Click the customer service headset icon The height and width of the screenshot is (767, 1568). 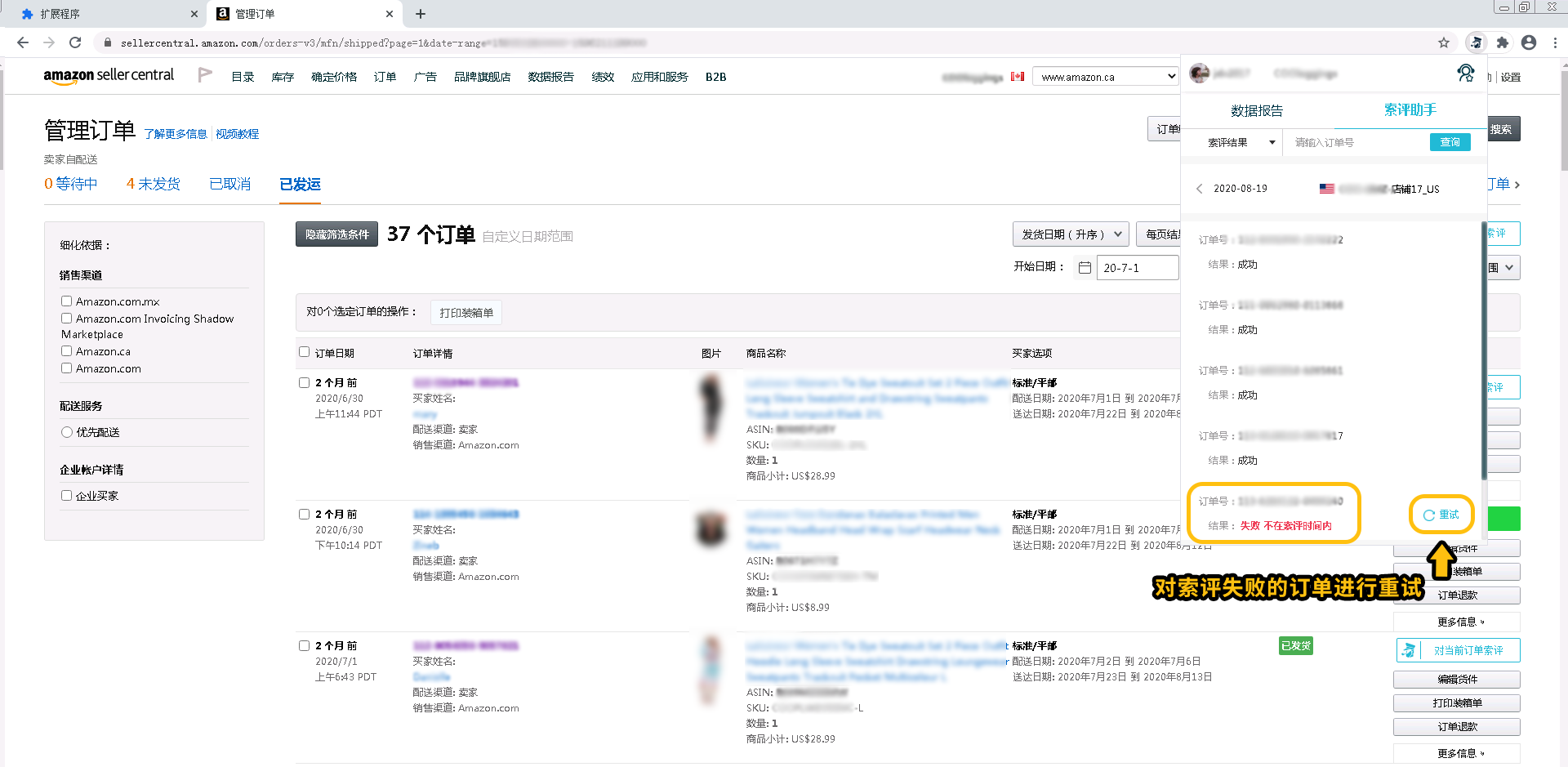click(1465, 74)
